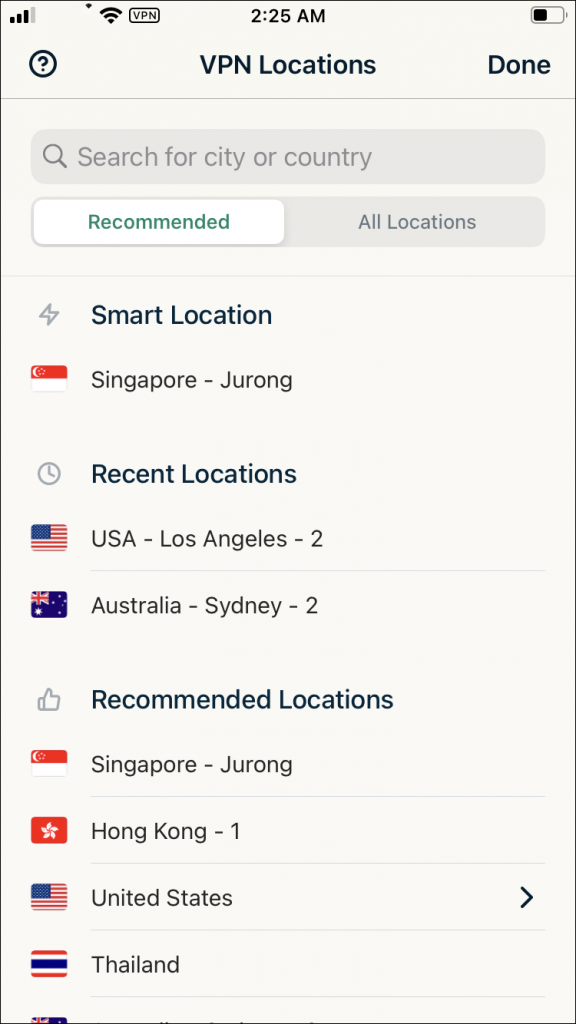Screen dimensions: 576x1024
Task: Switch to the All Locations tab
Action: tap(416, 221)
